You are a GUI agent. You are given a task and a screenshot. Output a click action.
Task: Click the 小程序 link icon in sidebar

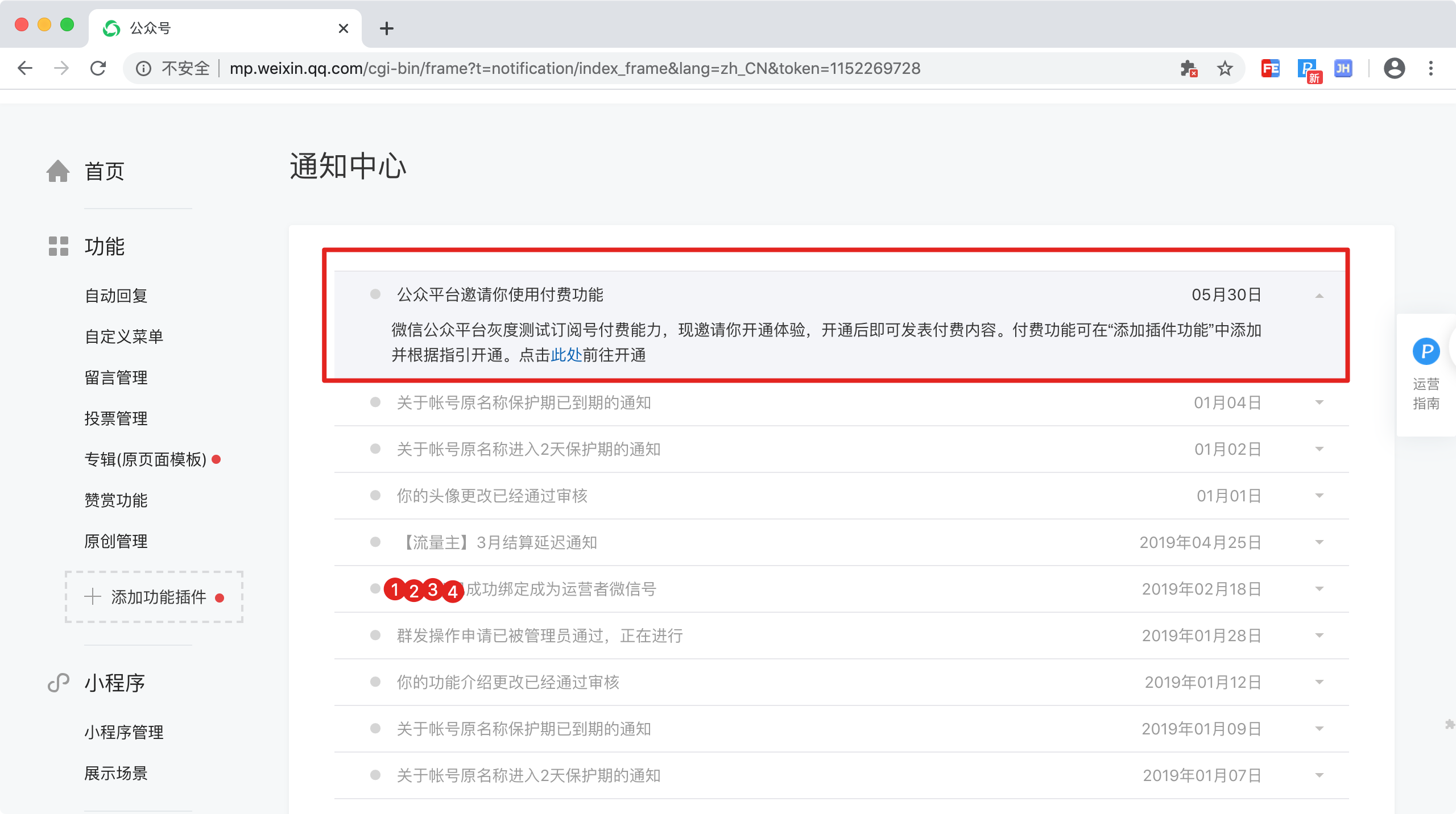point(58,683)
